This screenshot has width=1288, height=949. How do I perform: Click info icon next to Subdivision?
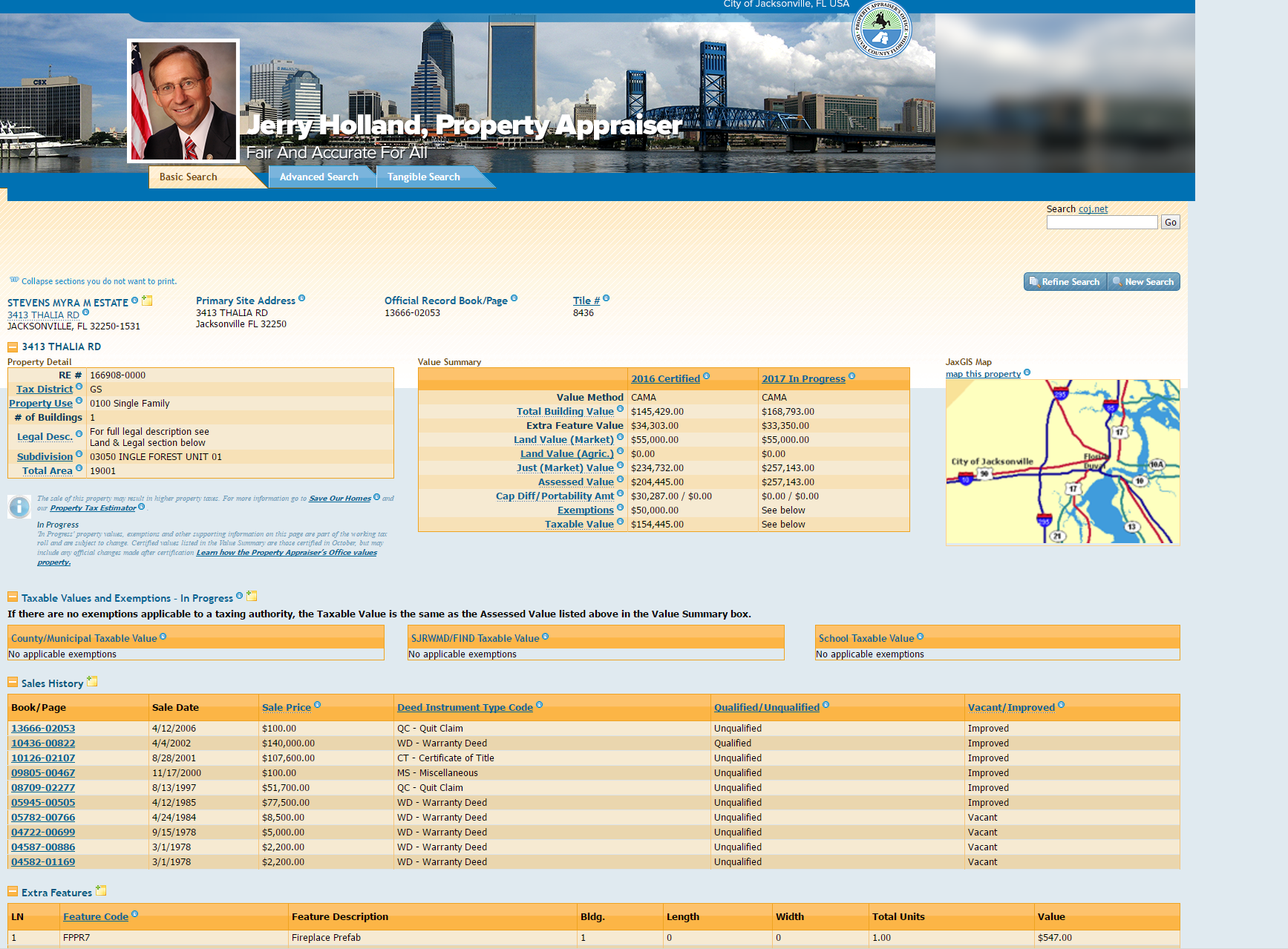pos(79,454)
